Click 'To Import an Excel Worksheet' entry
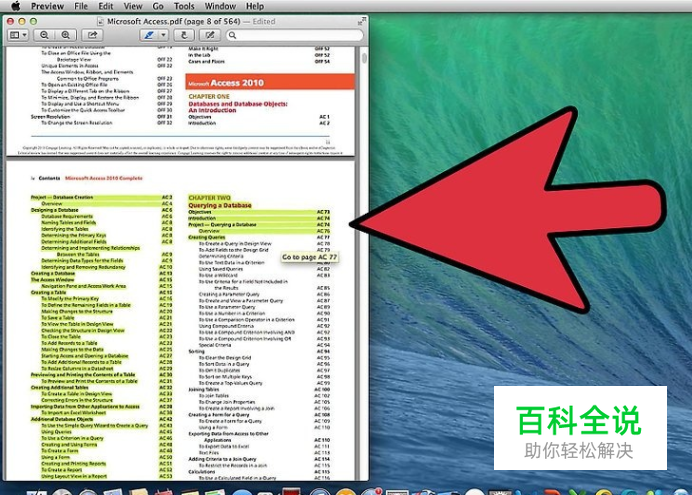This screenshot has width=692, height=495. pos(74,413)
